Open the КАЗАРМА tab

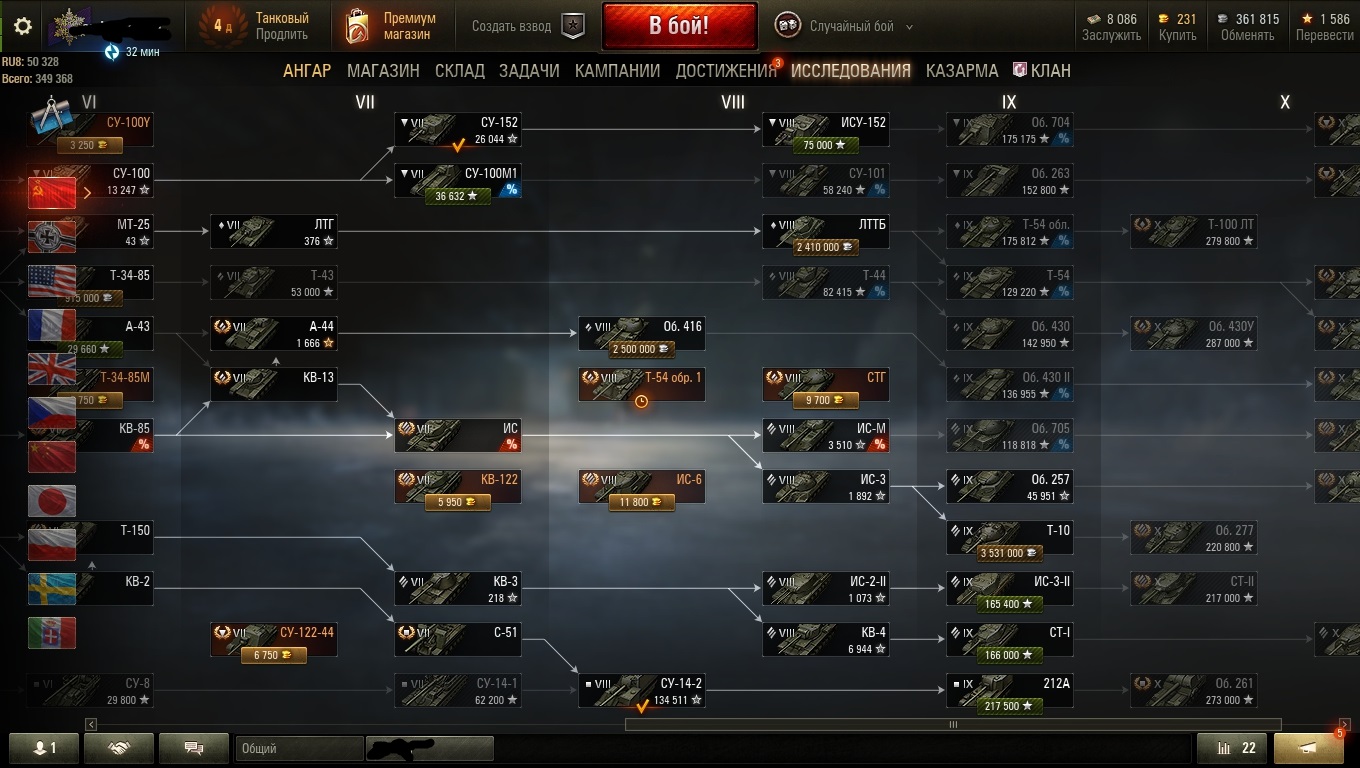click(x=962, y=71)
